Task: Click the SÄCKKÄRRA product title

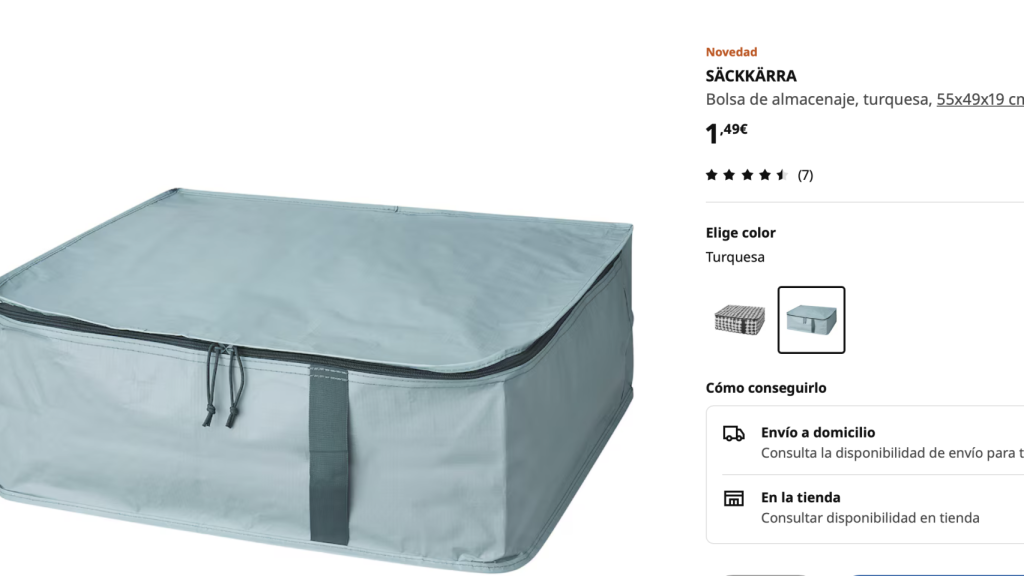Action: pyautogui.click(x=751, y=75)
